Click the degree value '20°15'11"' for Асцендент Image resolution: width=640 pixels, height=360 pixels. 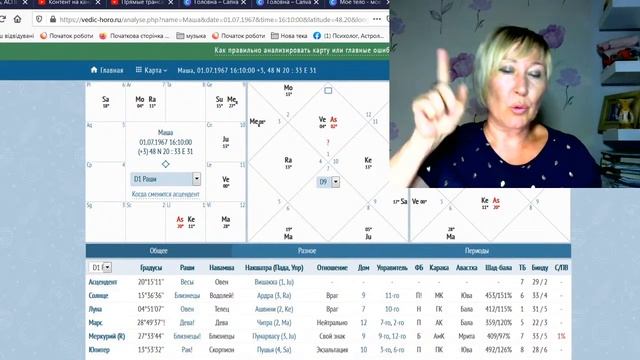coord(151,282)
